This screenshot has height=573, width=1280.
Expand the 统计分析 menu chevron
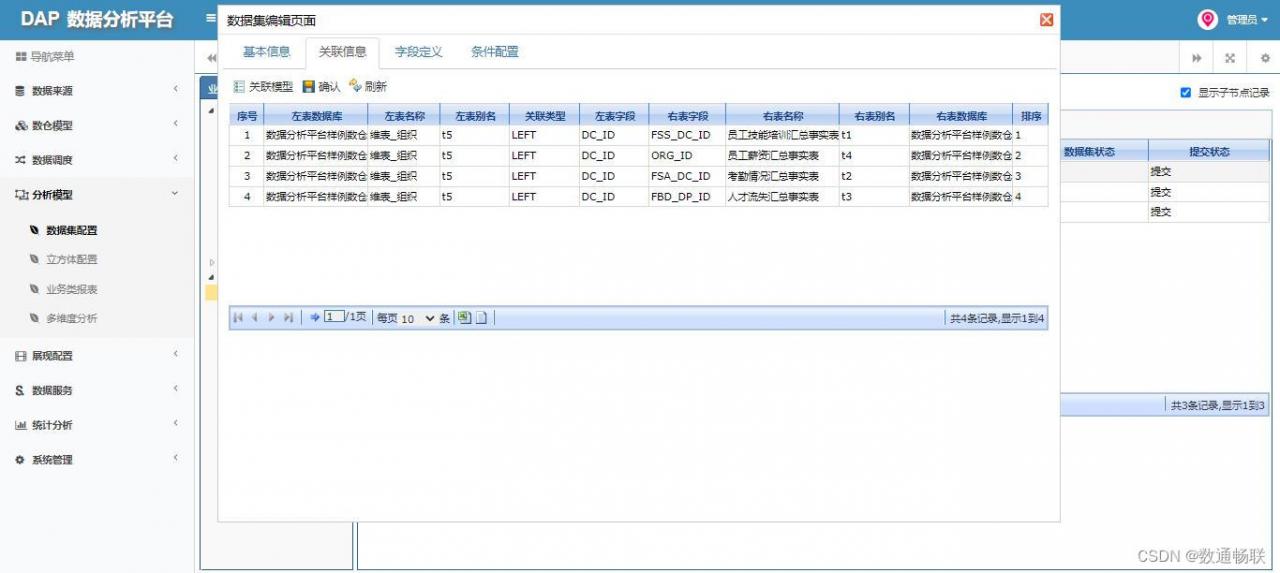tap(175, 423)
